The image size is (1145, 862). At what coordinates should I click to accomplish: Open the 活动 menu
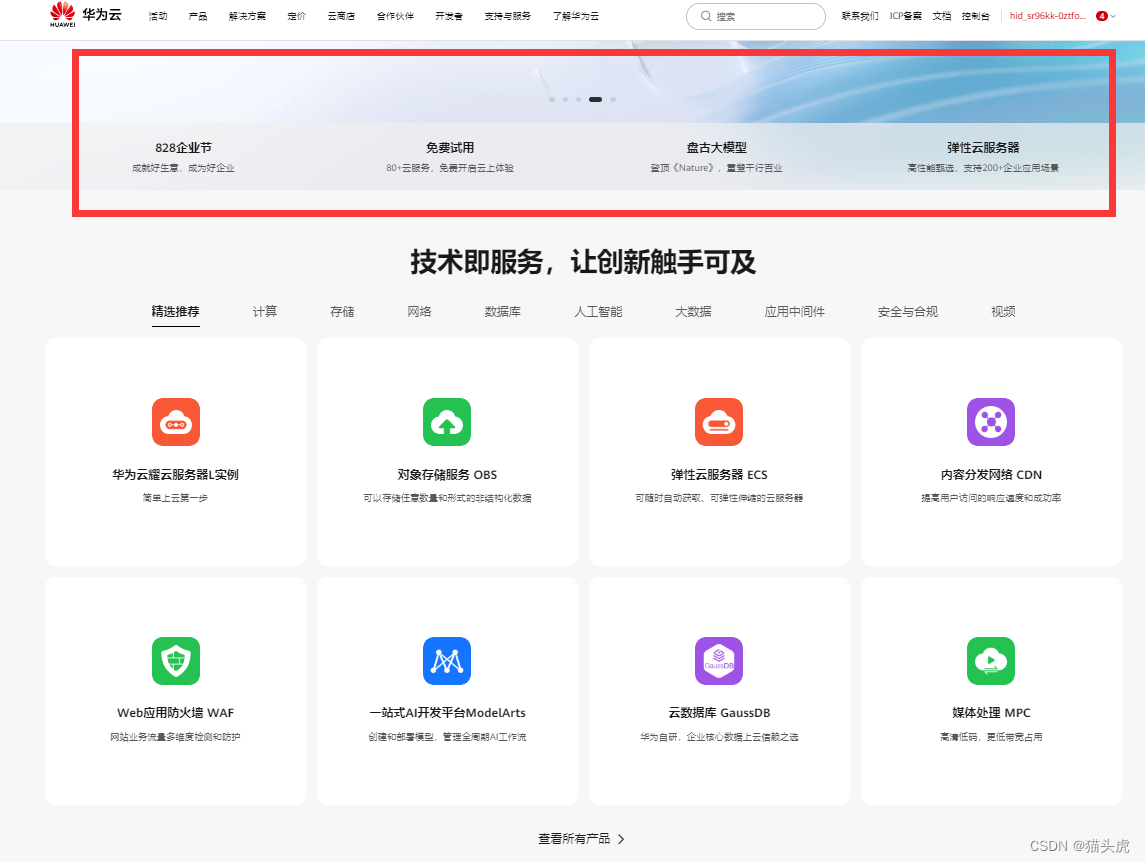pos(158,16)
